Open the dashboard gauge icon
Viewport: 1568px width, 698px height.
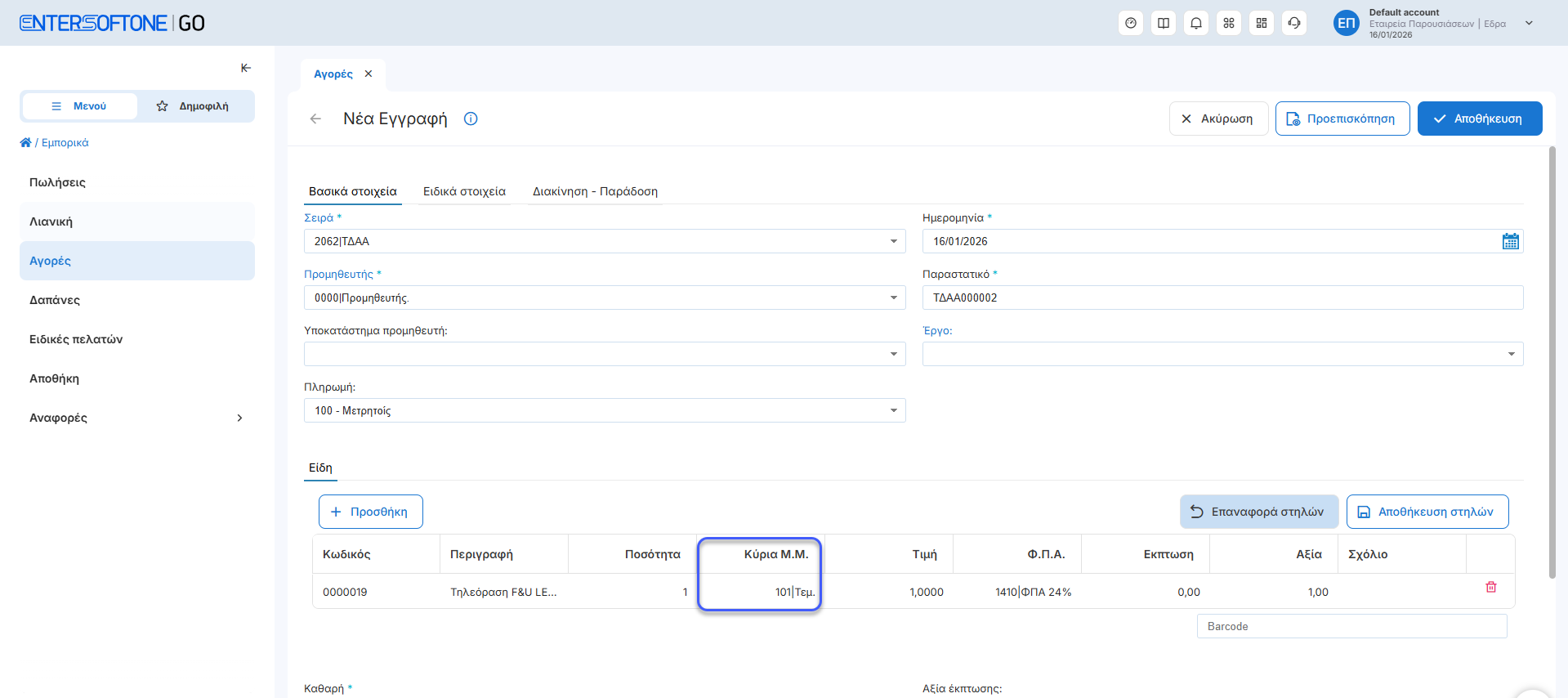[x=1130, y=23]
